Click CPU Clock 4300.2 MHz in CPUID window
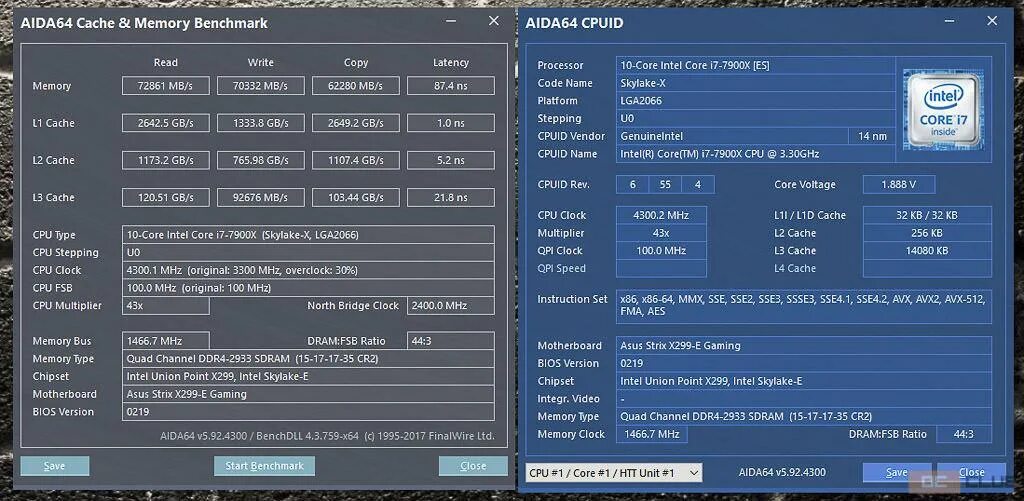 pos(661,215)
